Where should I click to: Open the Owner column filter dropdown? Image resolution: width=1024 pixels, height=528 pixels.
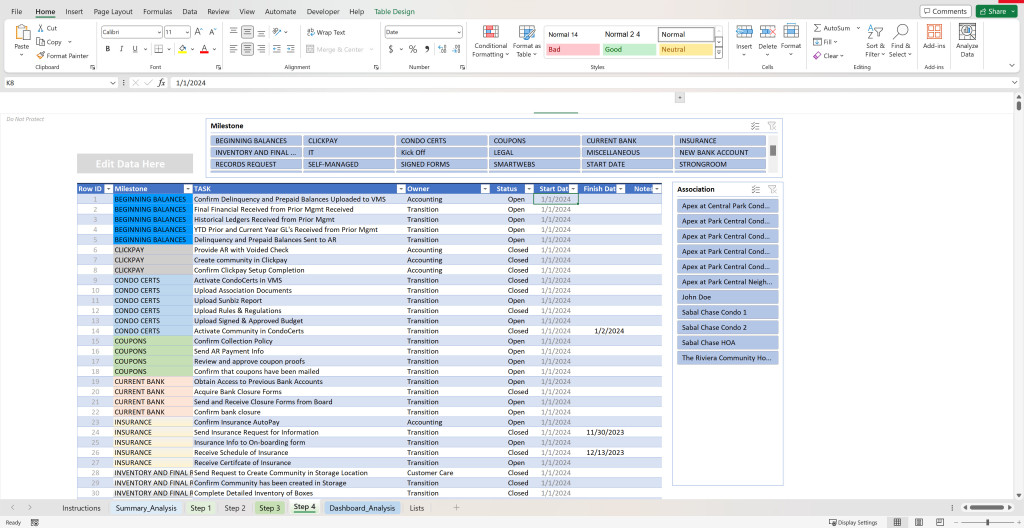pyautogui.click(x=485, y=189)
